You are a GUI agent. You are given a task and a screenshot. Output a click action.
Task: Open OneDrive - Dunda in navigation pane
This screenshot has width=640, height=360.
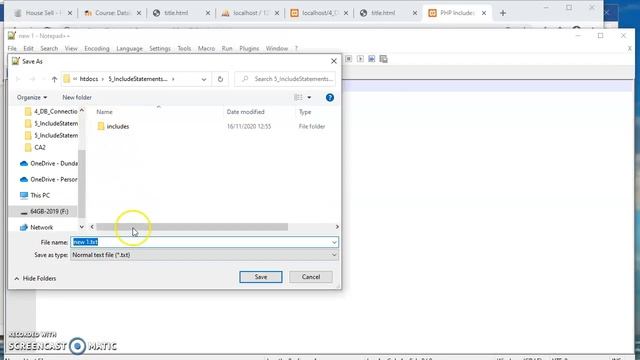[x=49, y=163]
